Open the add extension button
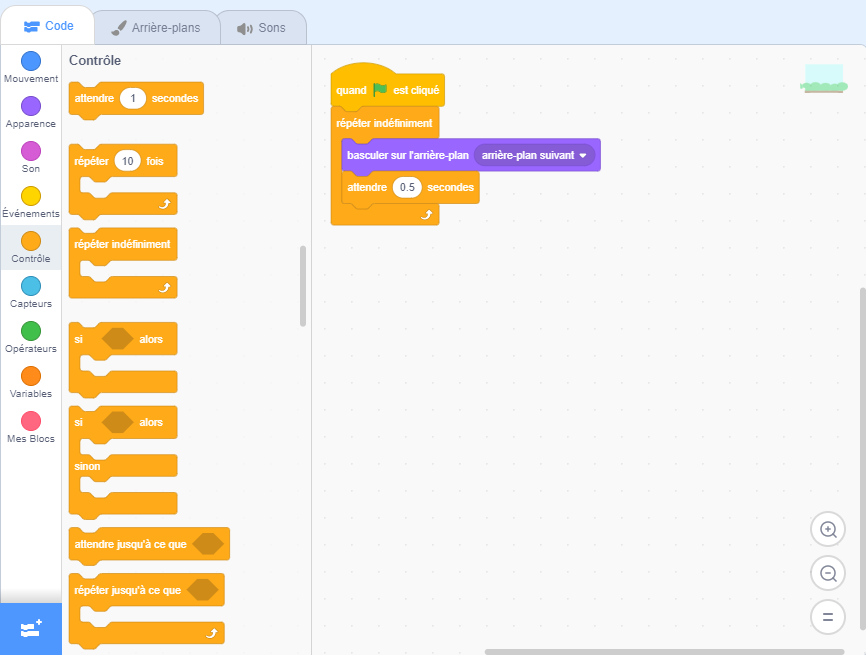The image size is (866, 655). pyautogui.click(x=30, y=628)
